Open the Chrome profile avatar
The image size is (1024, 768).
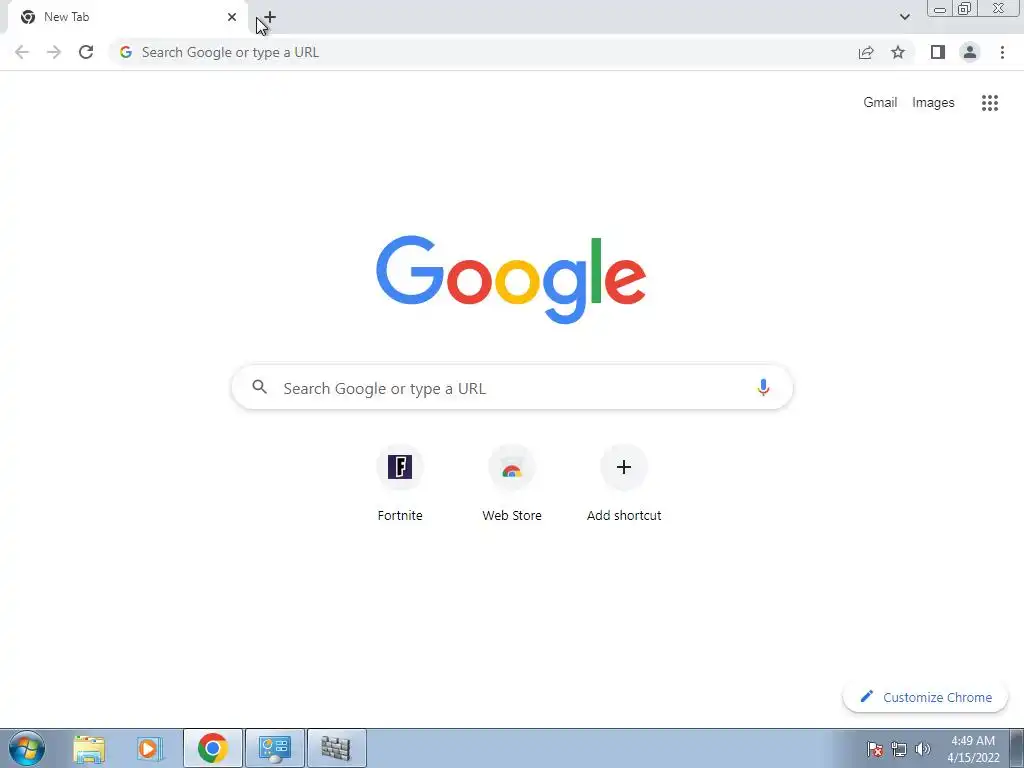pos(970,52)
